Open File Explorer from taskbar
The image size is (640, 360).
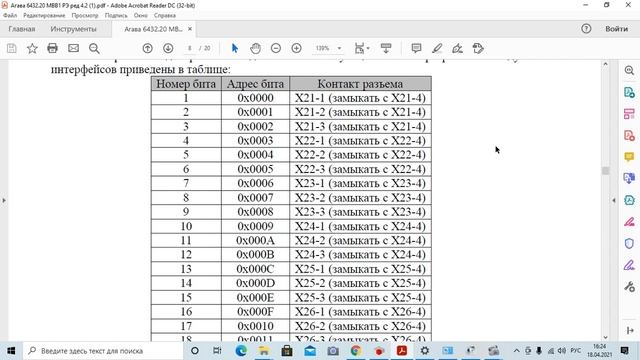pos(264,351)
